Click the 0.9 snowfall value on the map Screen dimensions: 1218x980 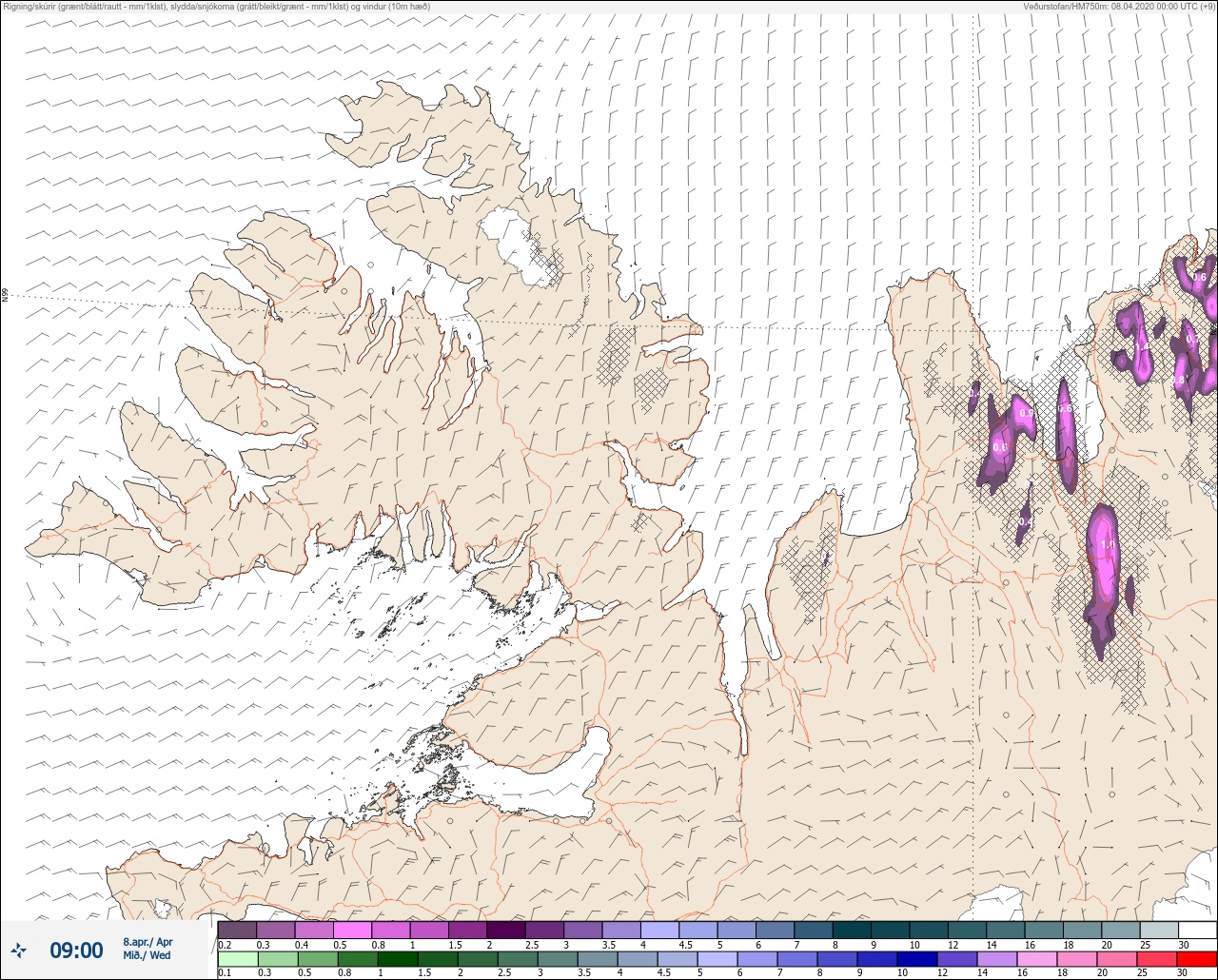point(1026,414)
